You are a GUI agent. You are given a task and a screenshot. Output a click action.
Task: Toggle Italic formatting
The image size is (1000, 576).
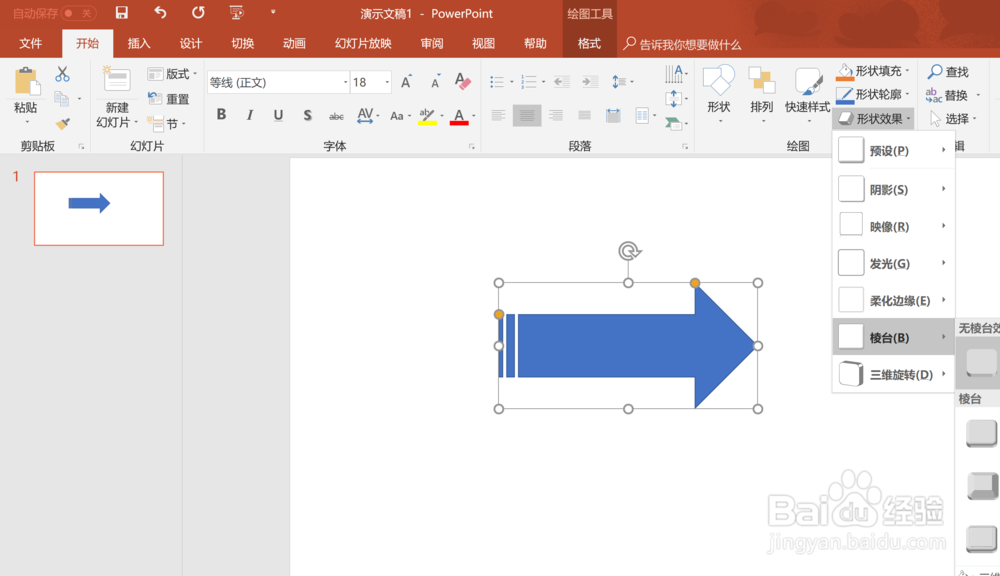[x=250, y=115]
